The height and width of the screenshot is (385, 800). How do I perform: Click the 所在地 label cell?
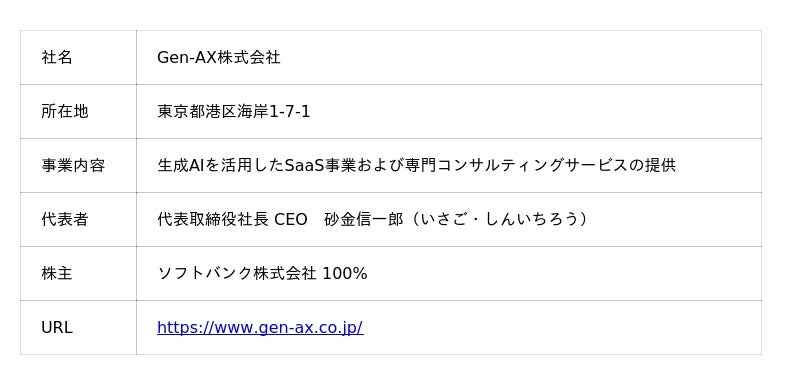pos(78,112)
